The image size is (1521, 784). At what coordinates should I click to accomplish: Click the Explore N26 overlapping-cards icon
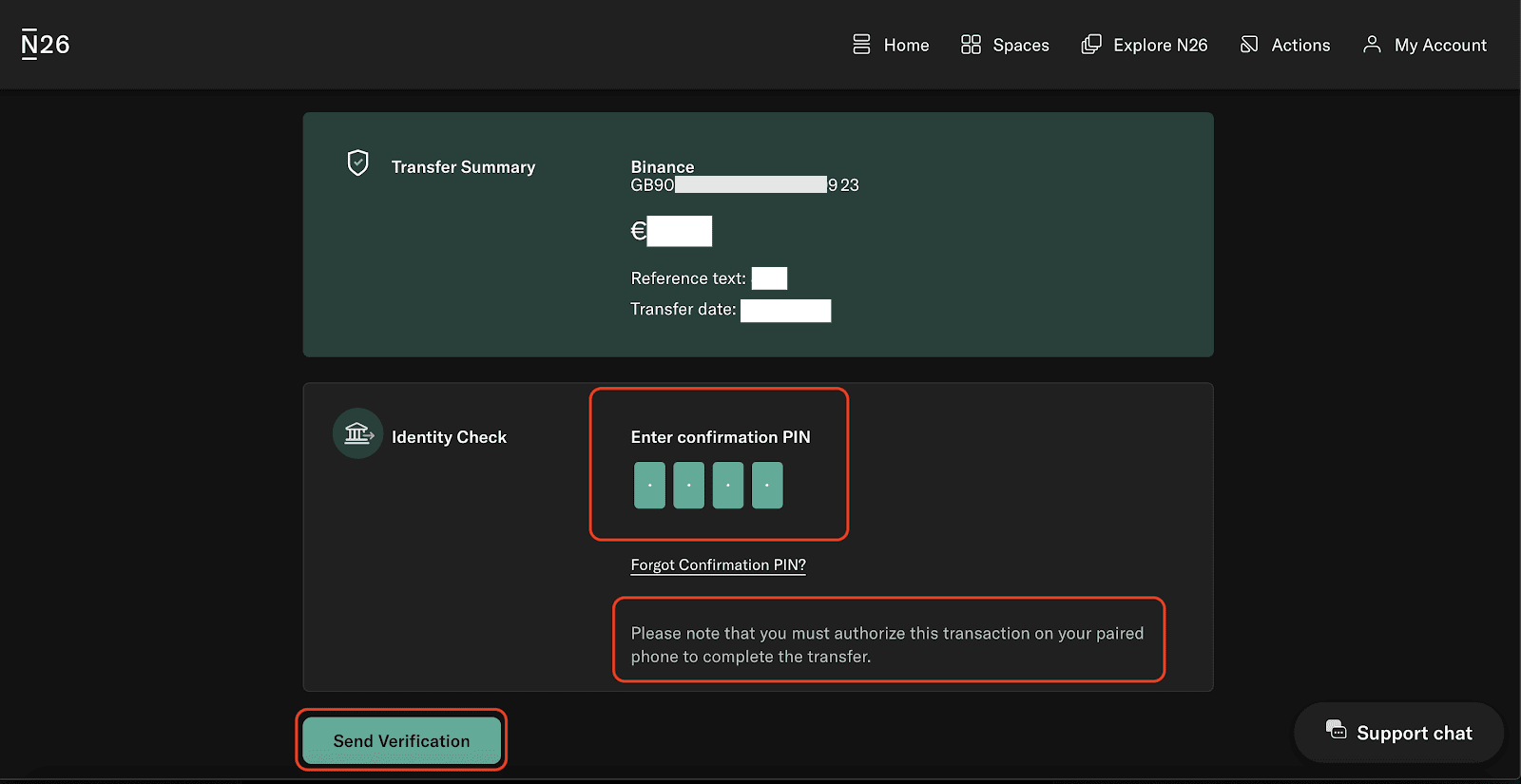point(1091,45)
